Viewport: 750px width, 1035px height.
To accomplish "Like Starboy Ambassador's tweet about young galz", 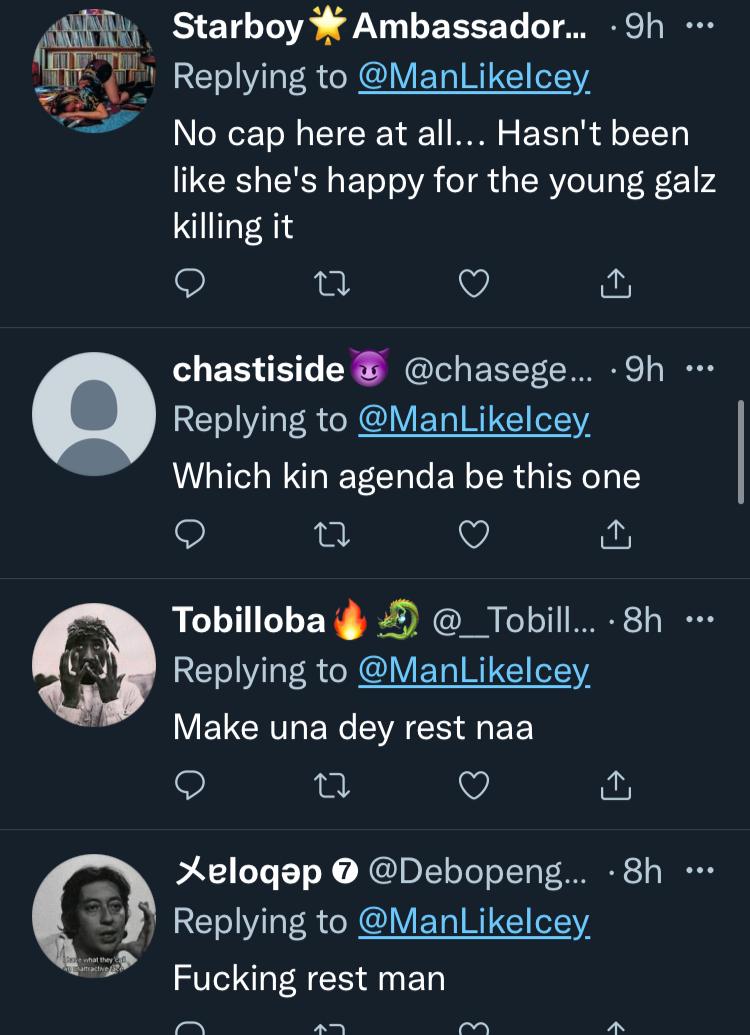I will point(473,286).
